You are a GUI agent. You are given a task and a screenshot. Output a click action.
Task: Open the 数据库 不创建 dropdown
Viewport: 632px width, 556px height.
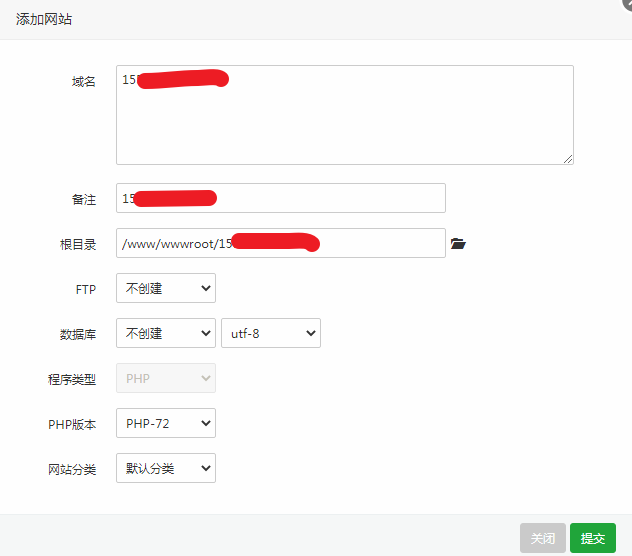[166, 333]
